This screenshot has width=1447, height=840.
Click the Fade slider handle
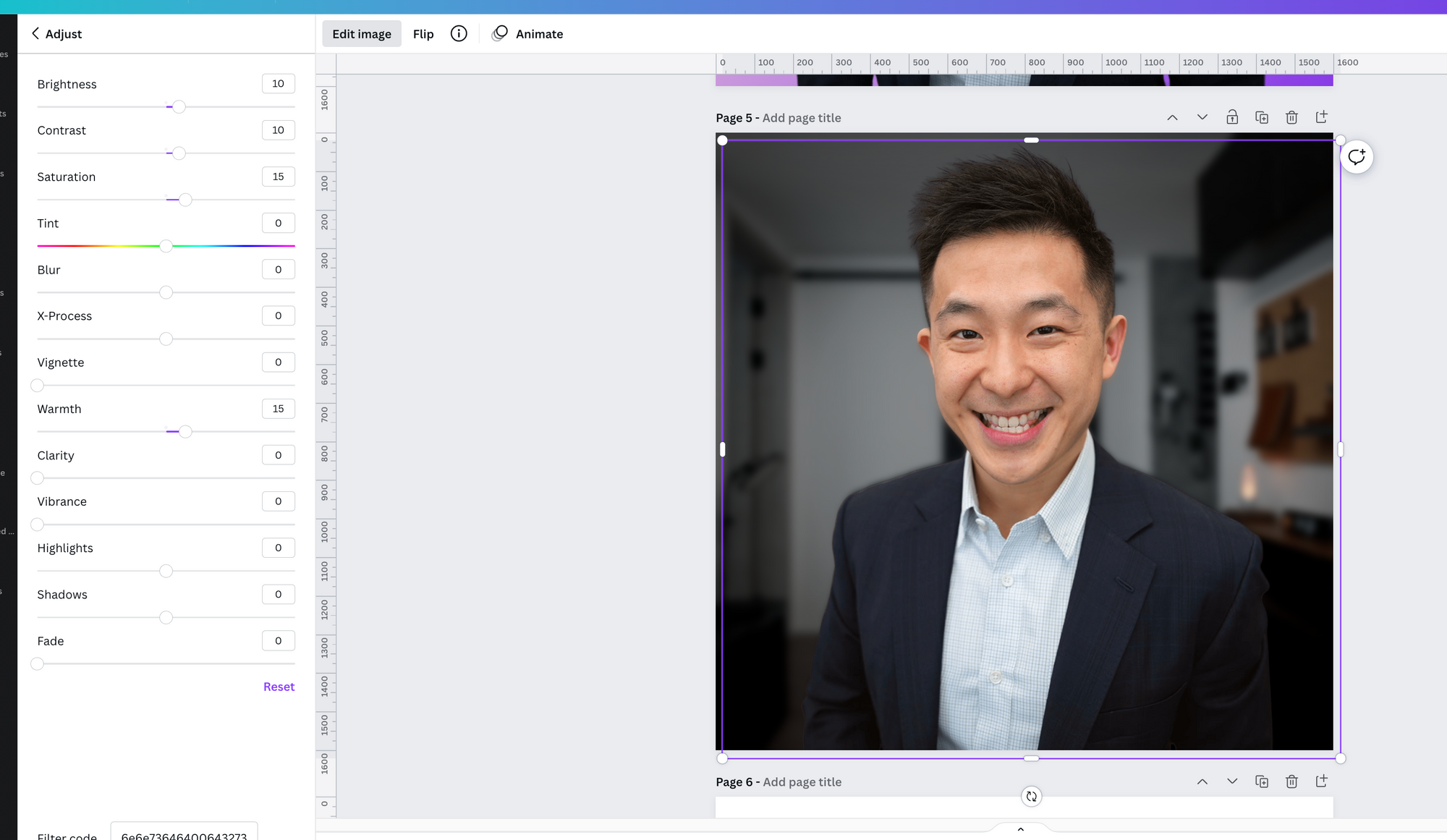38,663
